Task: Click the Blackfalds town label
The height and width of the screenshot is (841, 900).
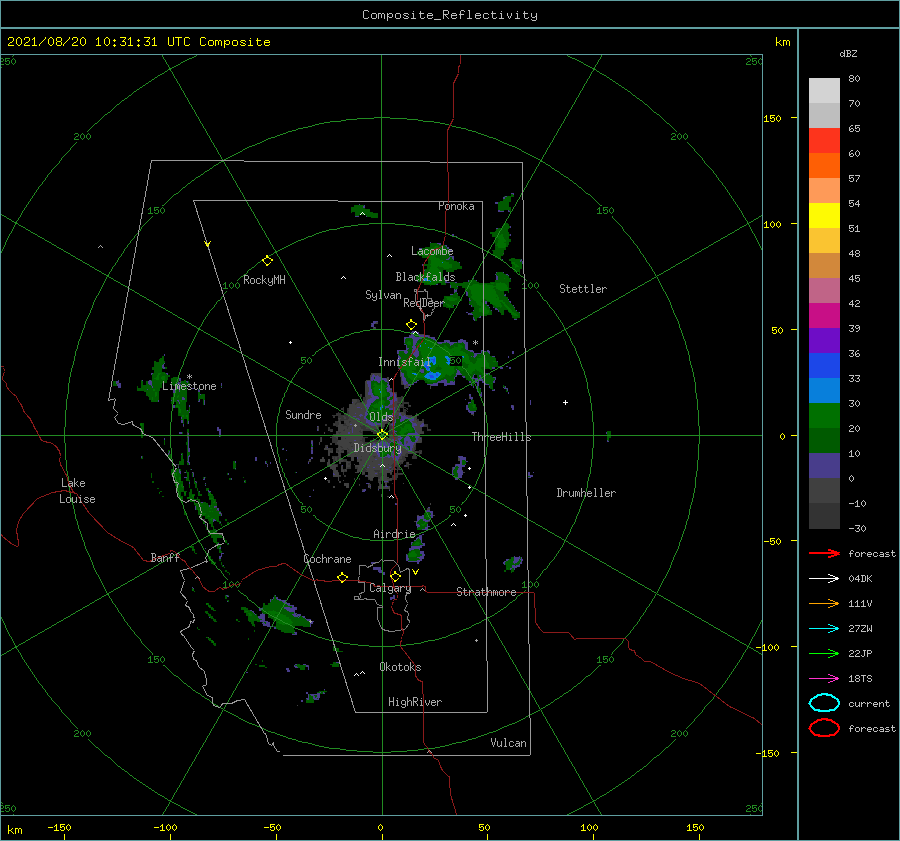Action: click(x=425, y=277)
